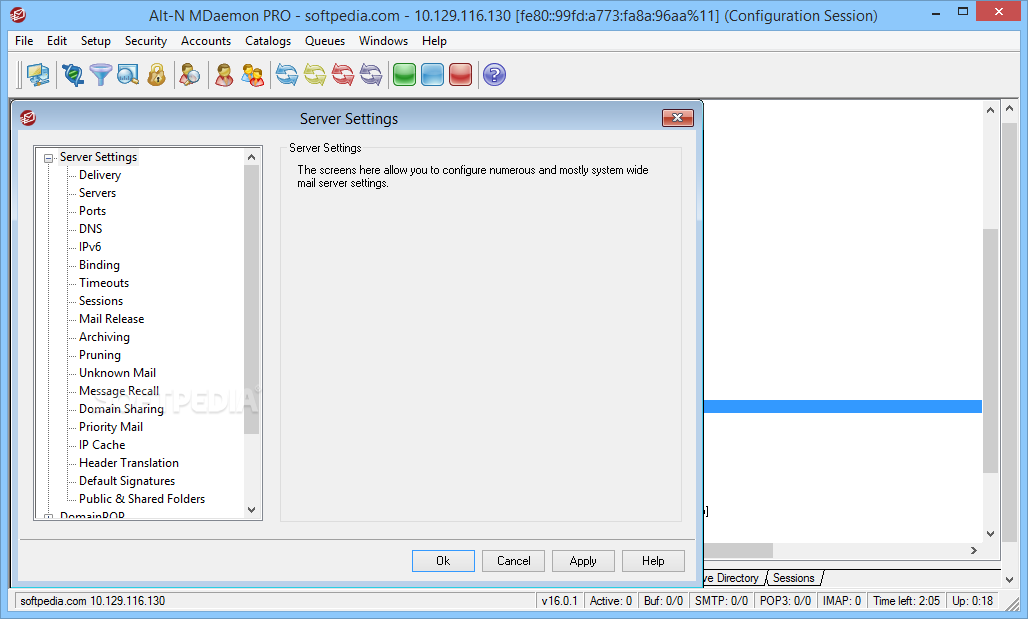
Task: Select IPv6 in settings tree
Action: [90, 247]
